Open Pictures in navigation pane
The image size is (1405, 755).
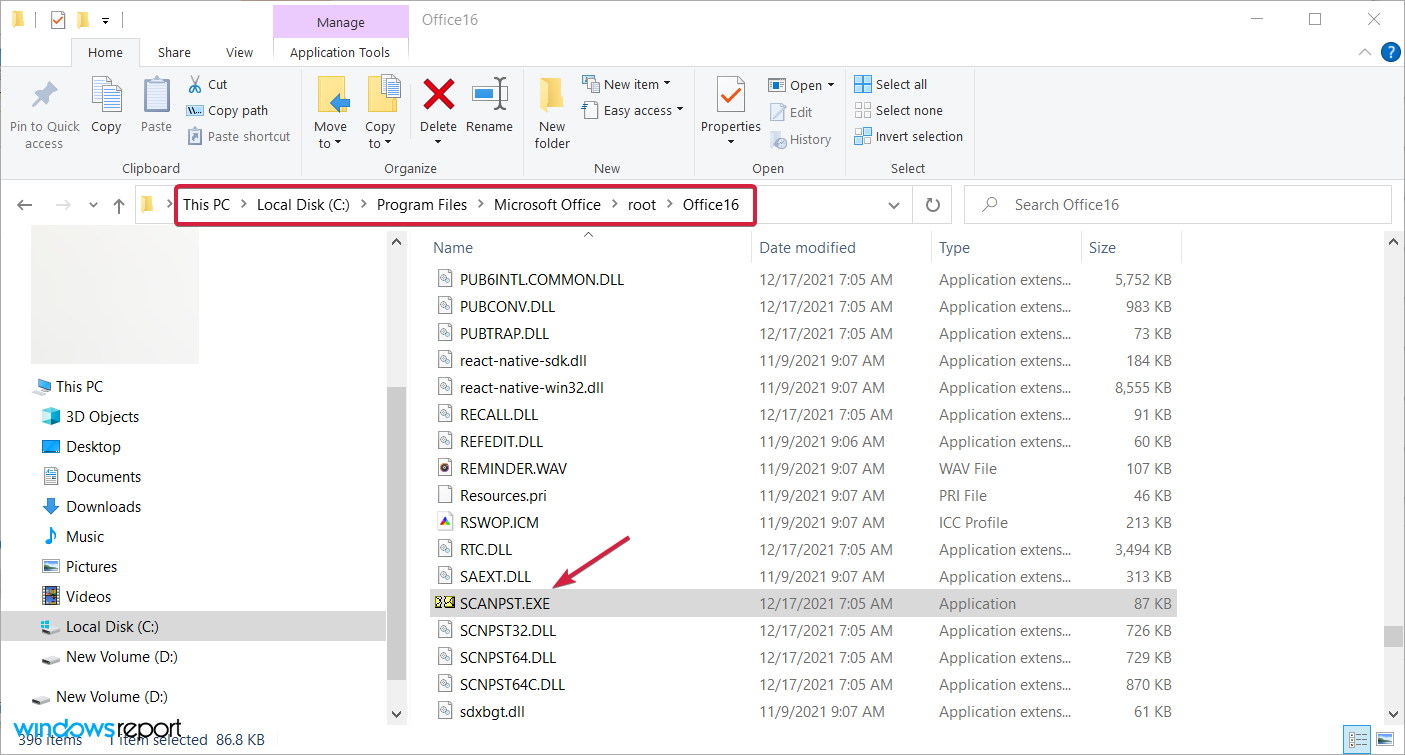click(x=91, y=567)
